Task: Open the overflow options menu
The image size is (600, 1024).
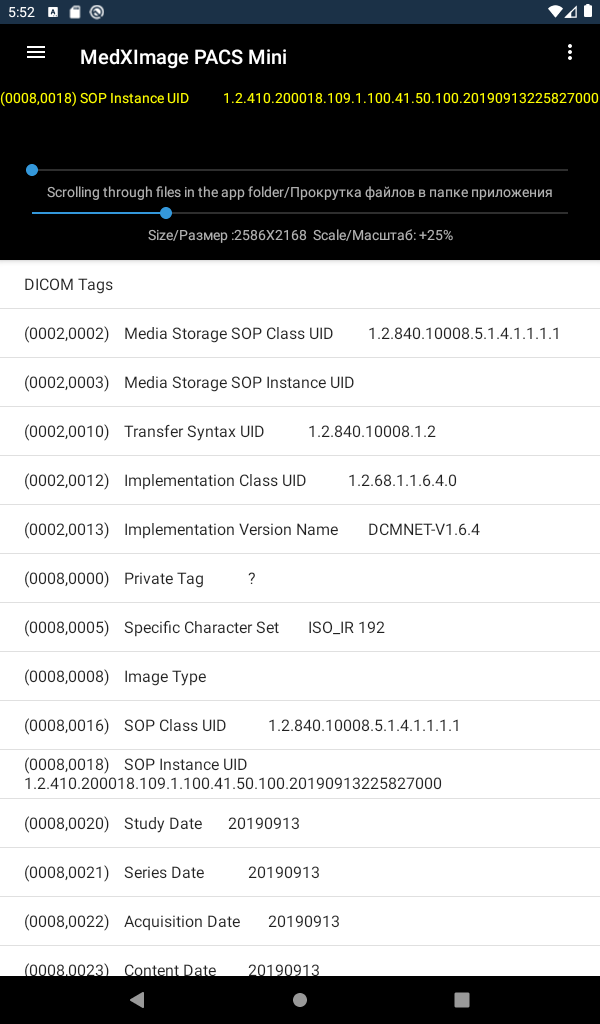Action: [x=570, y=52]
